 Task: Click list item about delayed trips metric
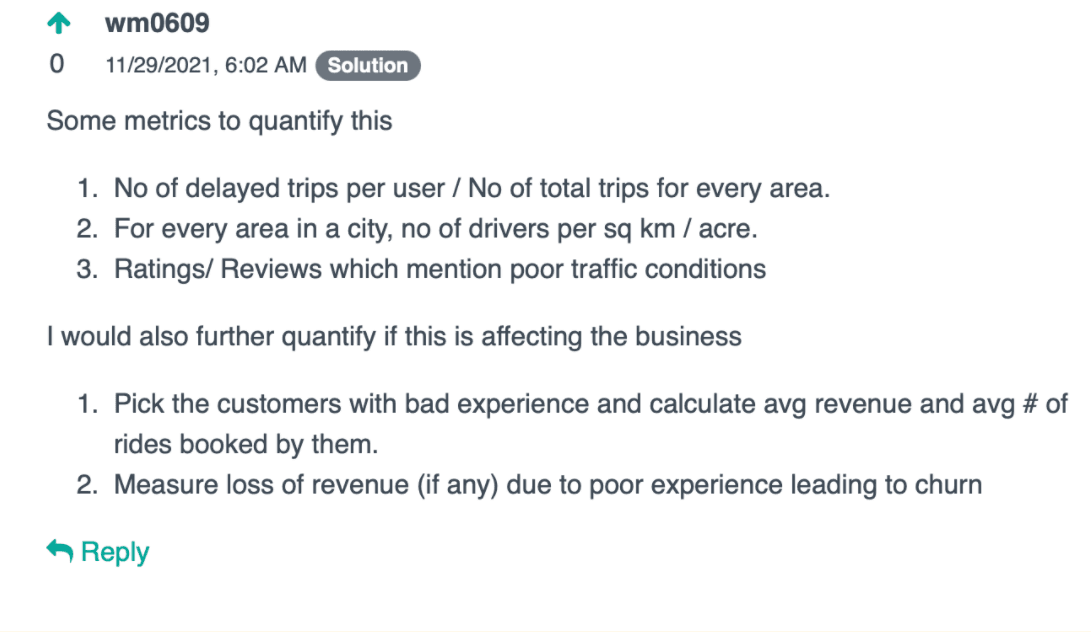pyautogui.click(x=471, y=188)
